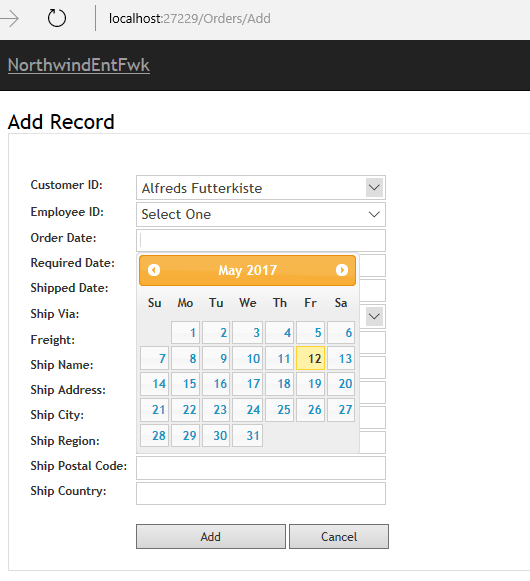Click the Order Date label
The image size is (530, 581).
[x=63, y=238]
